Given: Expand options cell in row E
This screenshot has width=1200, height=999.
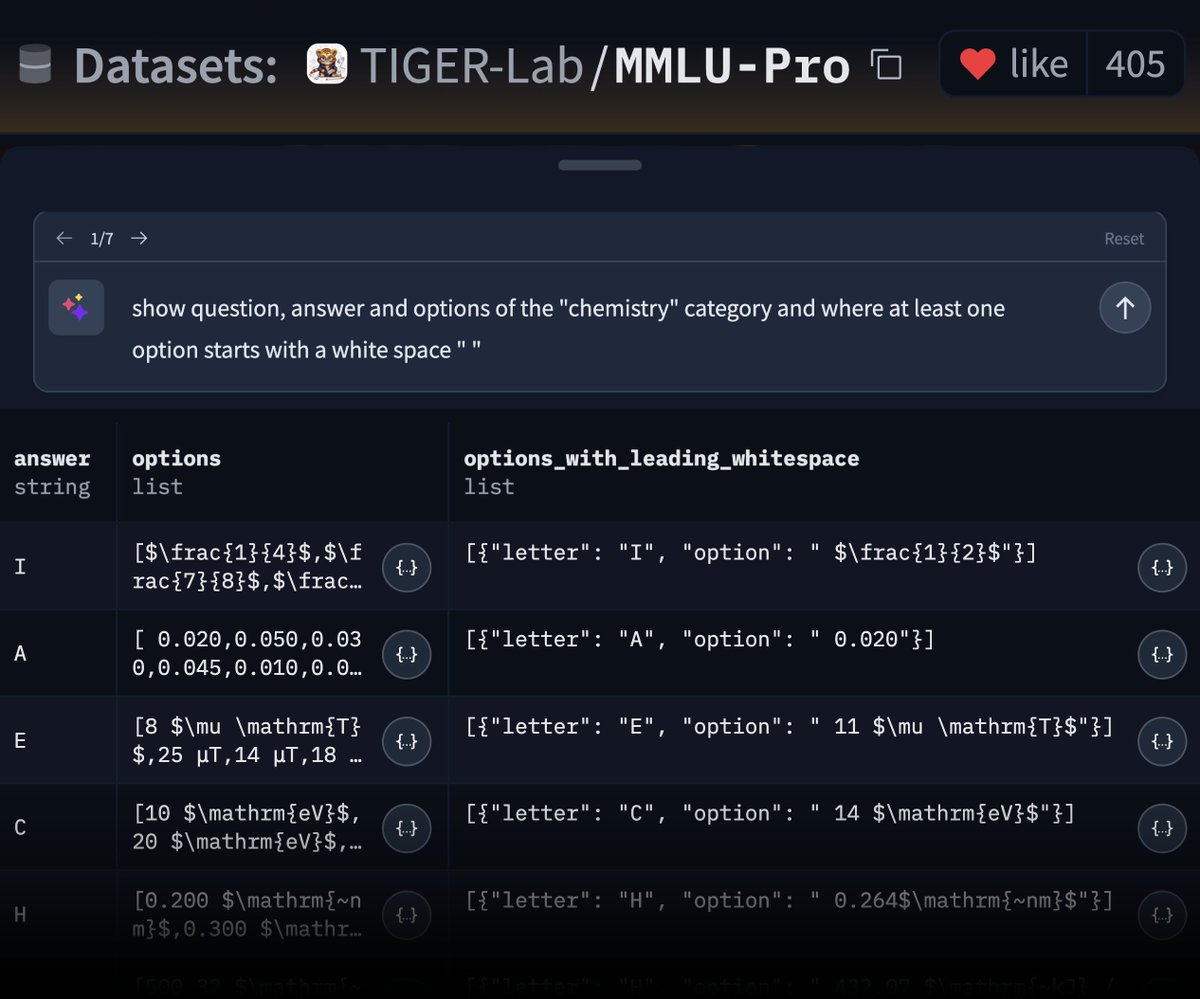Looking at the screenshot, I should tap(407, 742).
